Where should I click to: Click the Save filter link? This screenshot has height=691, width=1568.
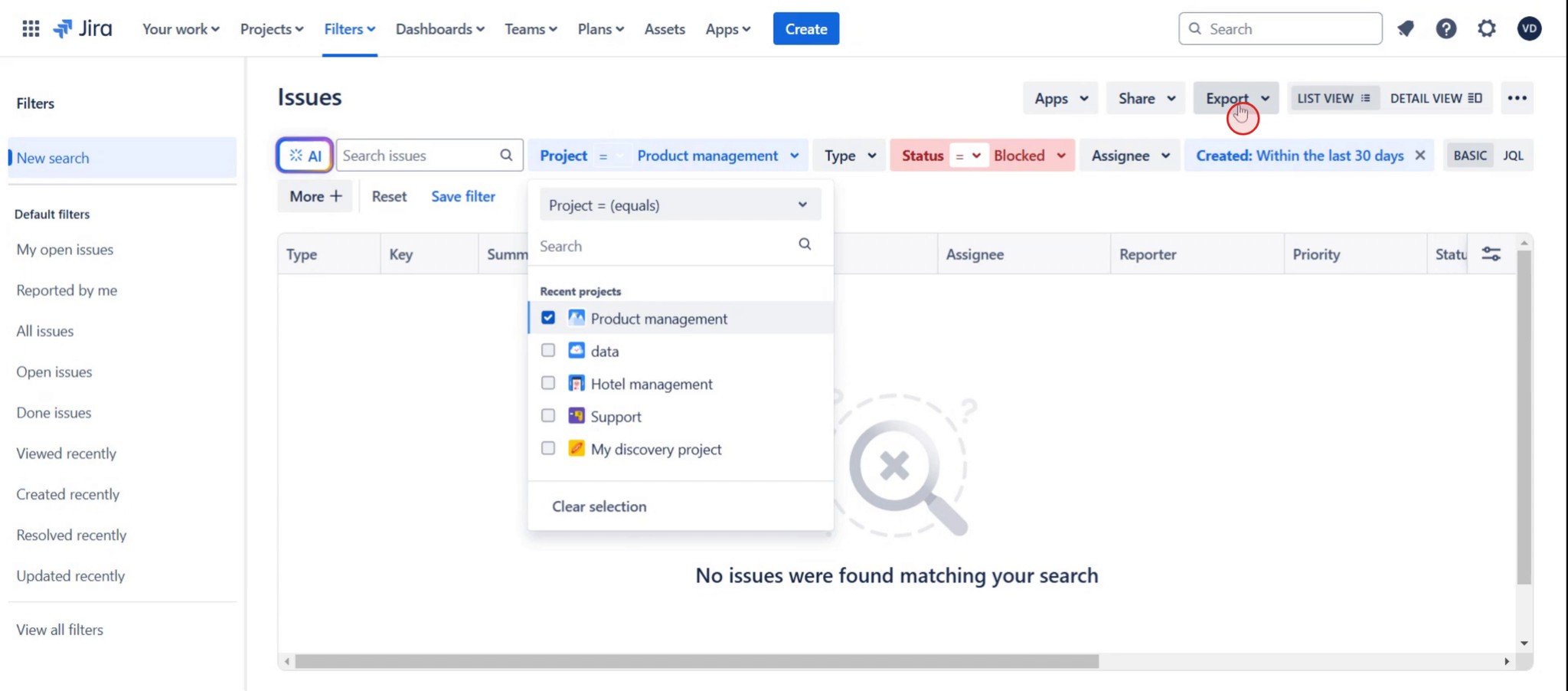[x=463, y=196]
